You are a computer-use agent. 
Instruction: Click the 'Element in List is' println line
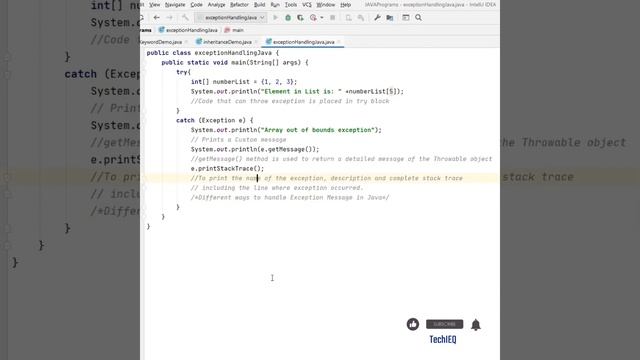pos(297,91)
